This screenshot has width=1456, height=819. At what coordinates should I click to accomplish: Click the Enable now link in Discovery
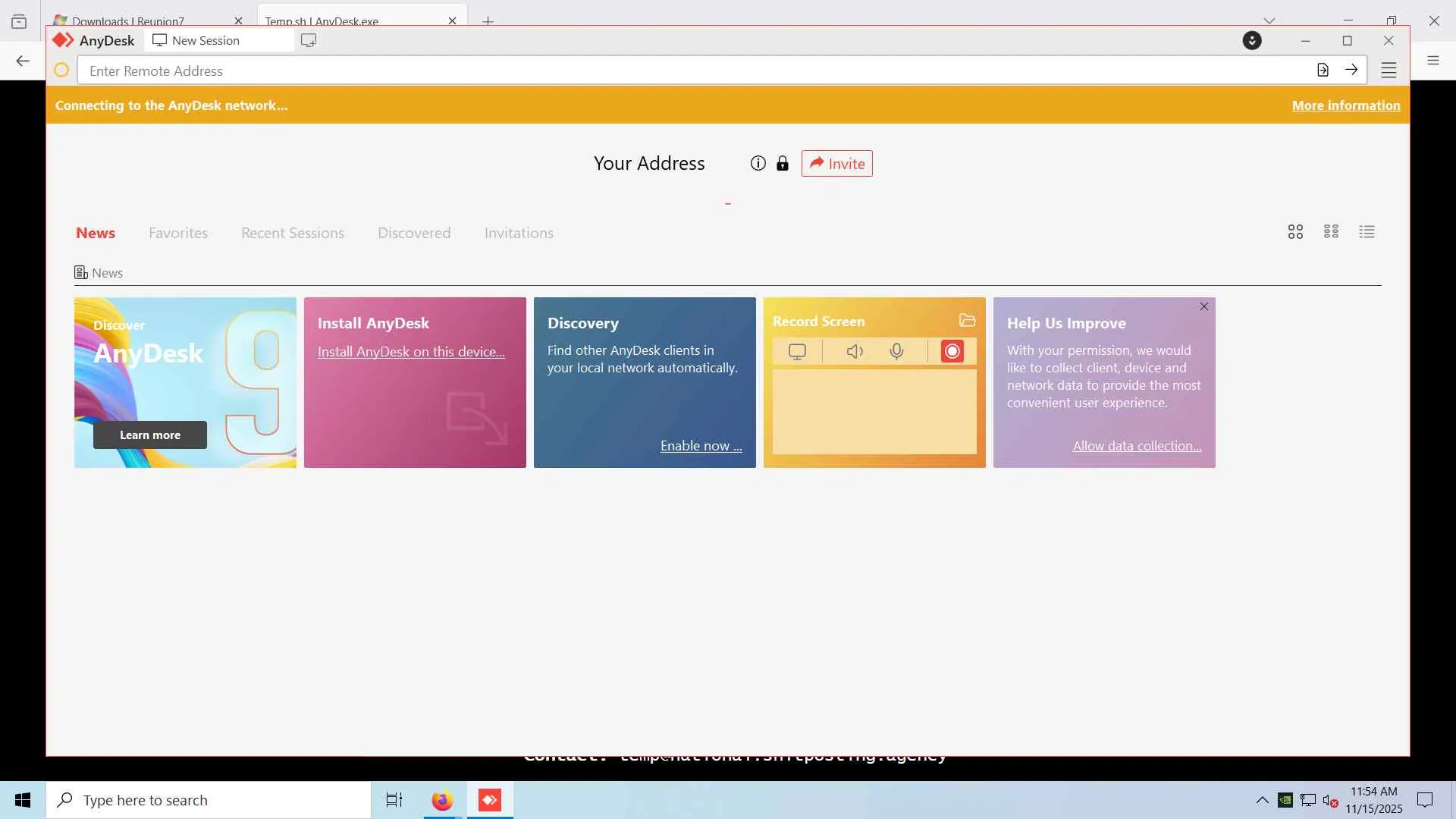coord(701,446)
